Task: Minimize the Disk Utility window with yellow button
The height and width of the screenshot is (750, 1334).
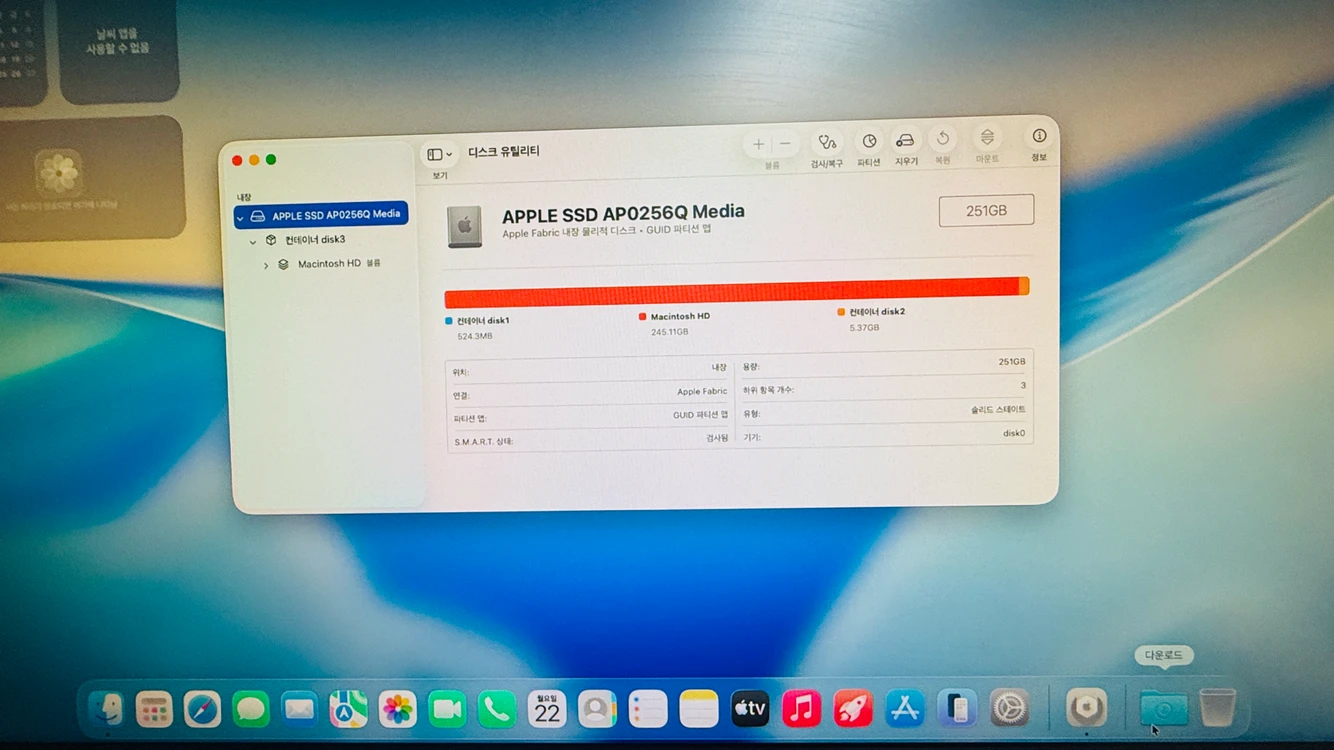Action: point(254,160)
